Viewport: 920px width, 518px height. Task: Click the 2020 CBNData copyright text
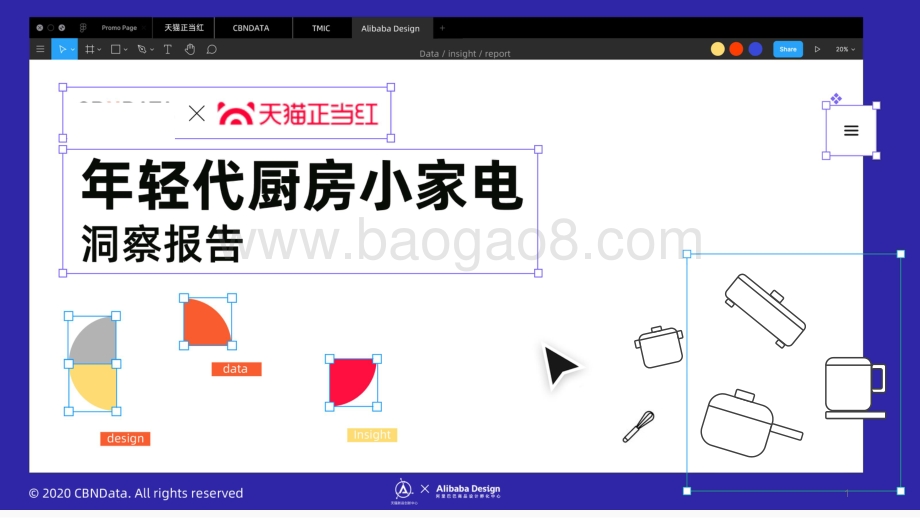pyautogui.click(x=136, y=493)
